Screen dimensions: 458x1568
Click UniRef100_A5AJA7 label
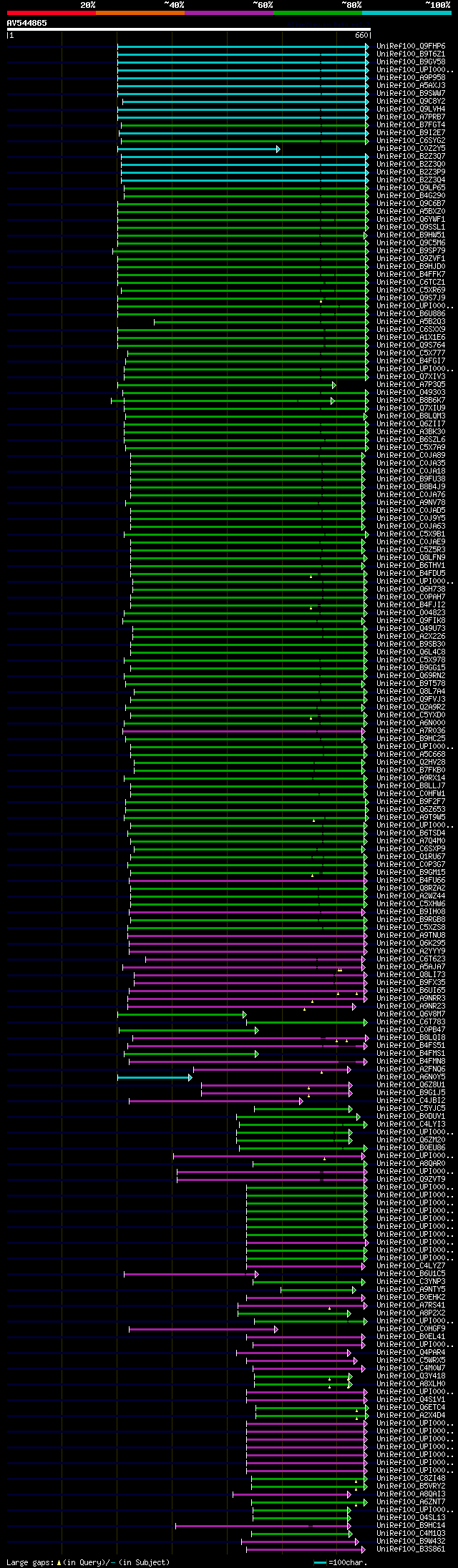click(411, 967)
